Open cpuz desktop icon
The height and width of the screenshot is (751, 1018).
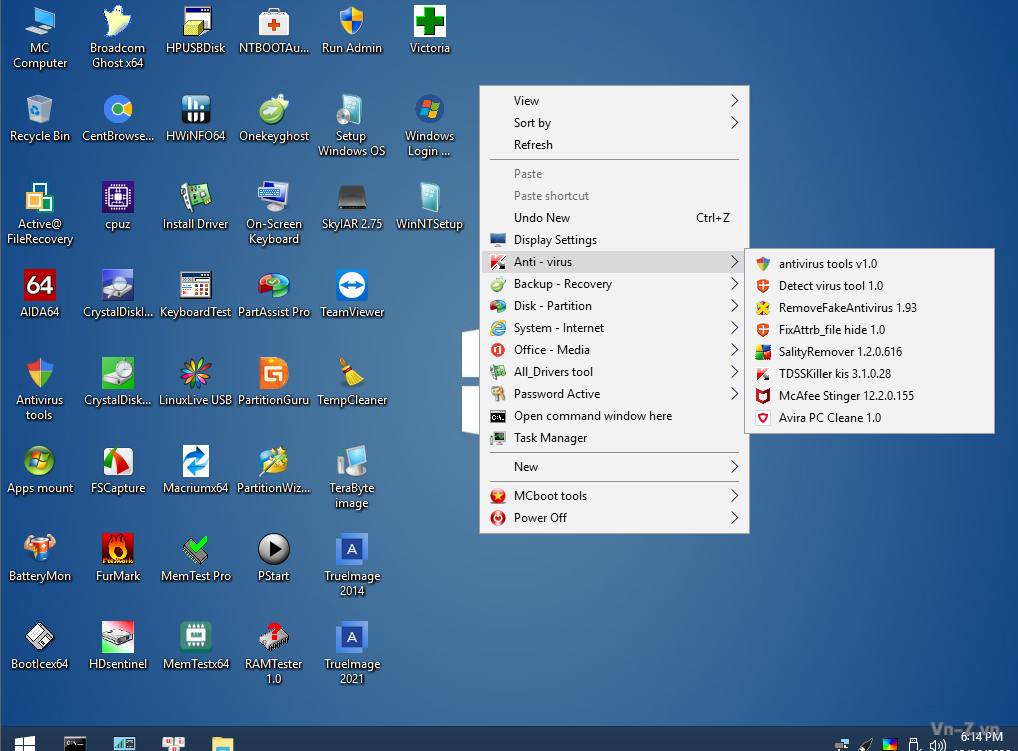pyautogui.click(x=118, y=206)
